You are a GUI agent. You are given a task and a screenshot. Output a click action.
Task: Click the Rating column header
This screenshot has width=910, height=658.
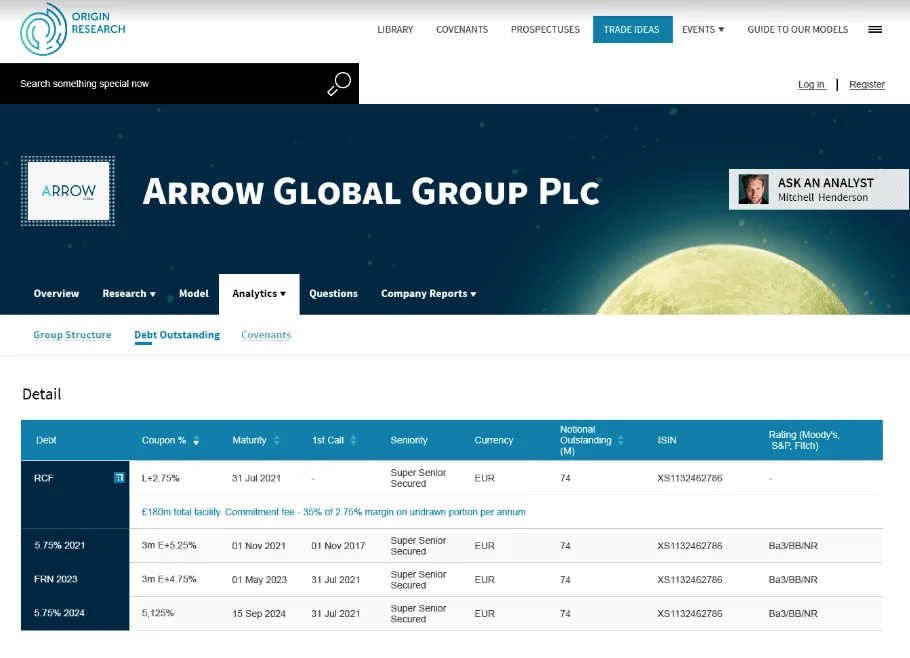point(804,440)
